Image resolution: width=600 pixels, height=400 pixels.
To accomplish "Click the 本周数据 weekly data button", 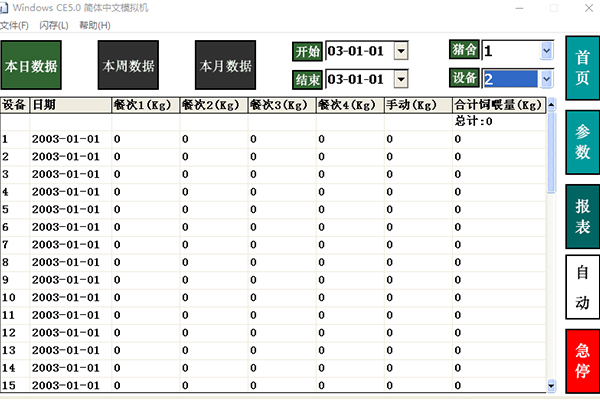I will click(128, 67).
